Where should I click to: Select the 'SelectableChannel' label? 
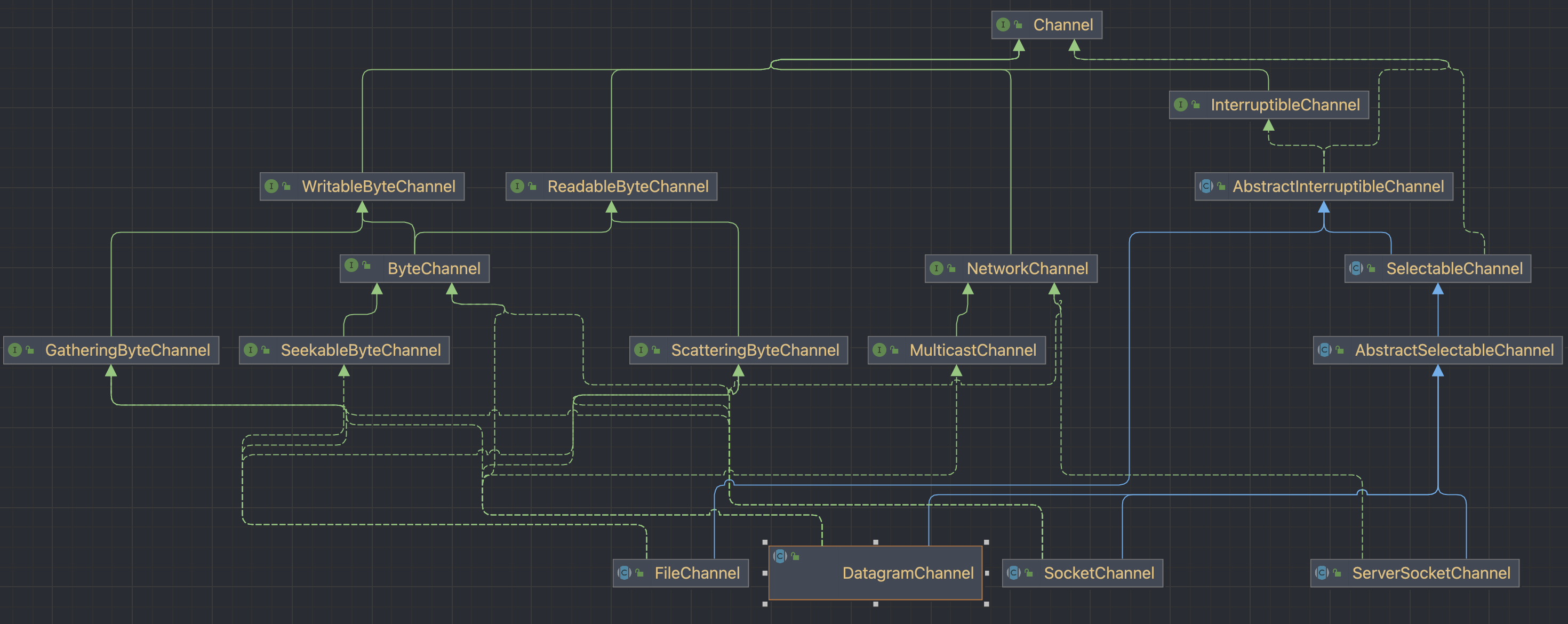[x=1454, y=268]
